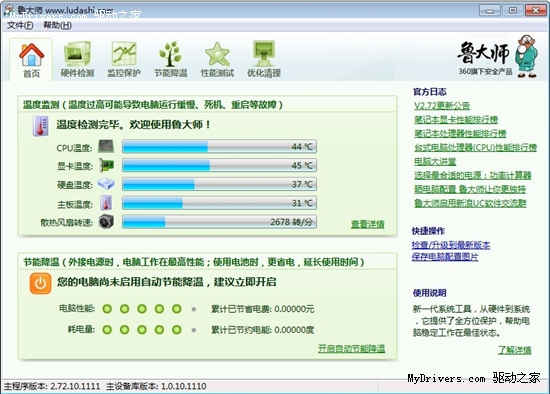This screenshot has height=394, width=550.
Task: Open the 性能测试 performance test tab
Action: 217,60
